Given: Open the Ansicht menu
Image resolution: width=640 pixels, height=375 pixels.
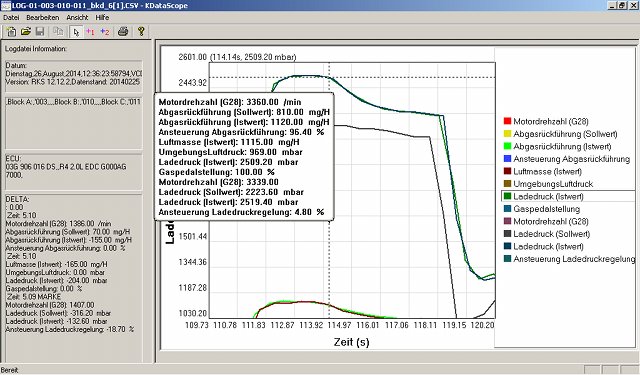Looking at the screenshot, I should (77, 18).
